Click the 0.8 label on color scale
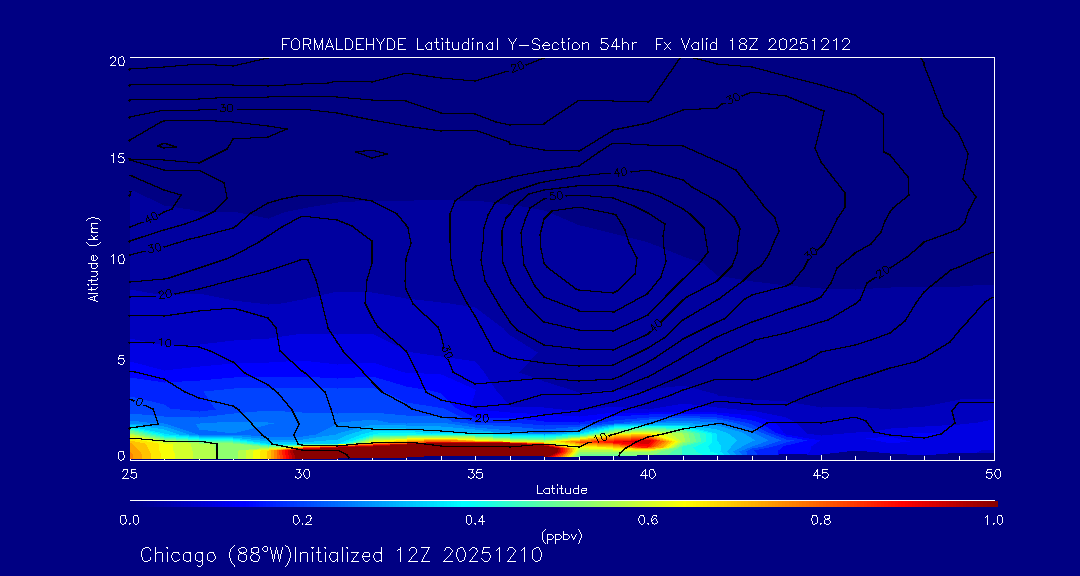1080x576 pixels. (821, 520)
